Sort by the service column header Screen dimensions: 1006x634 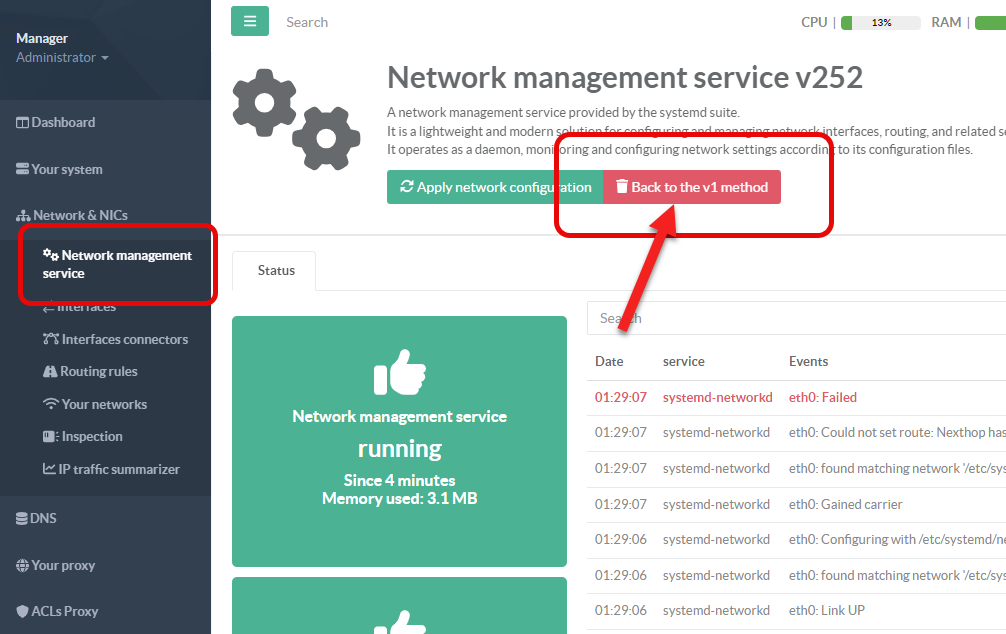(683, 361)
